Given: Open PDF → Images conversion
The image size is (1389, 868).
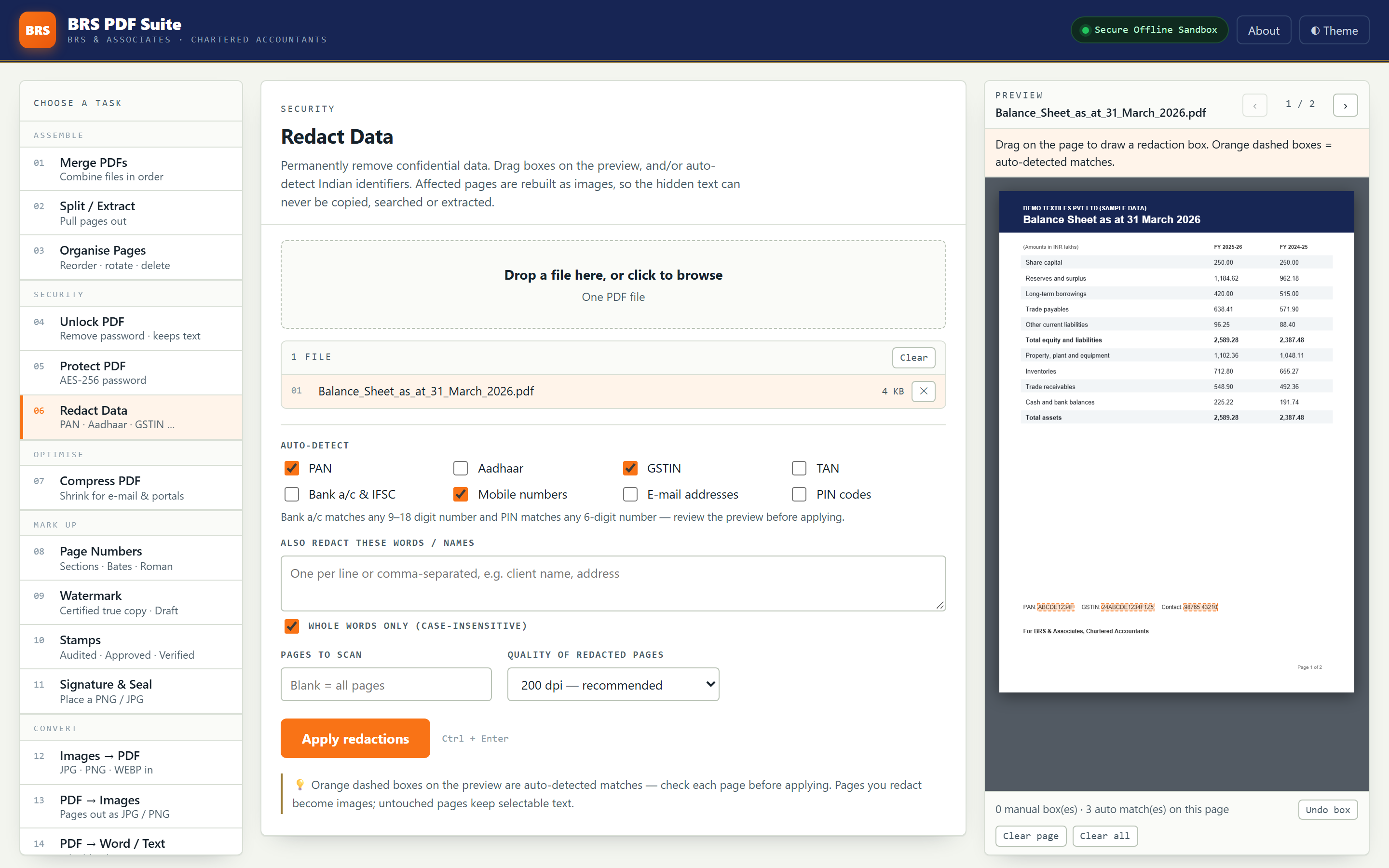Looking at the screenshot, I should (132, 806).
